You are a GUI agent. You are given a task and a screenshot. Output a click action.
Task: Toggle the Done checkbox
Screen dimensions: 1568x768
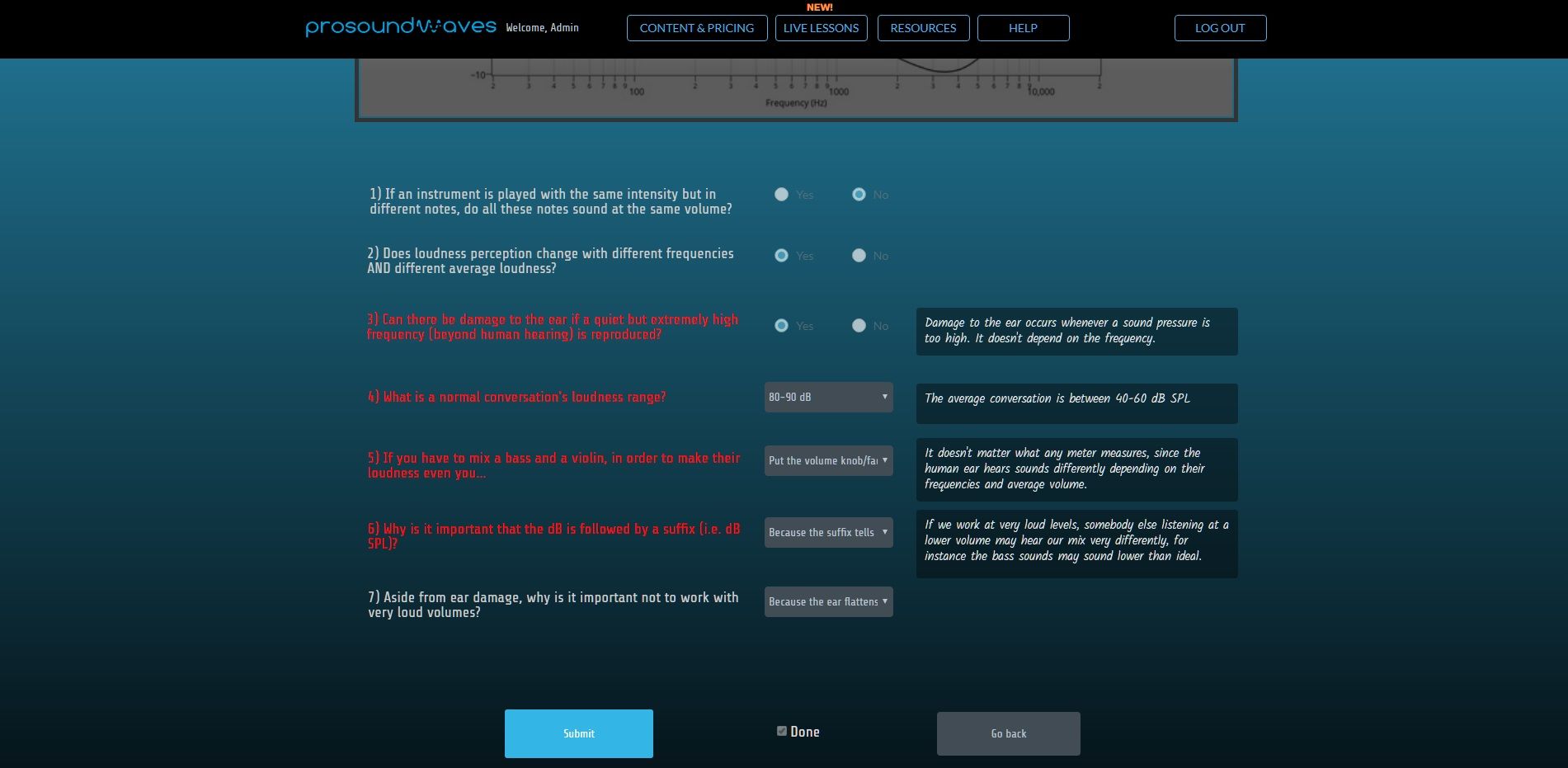[782, 731]
